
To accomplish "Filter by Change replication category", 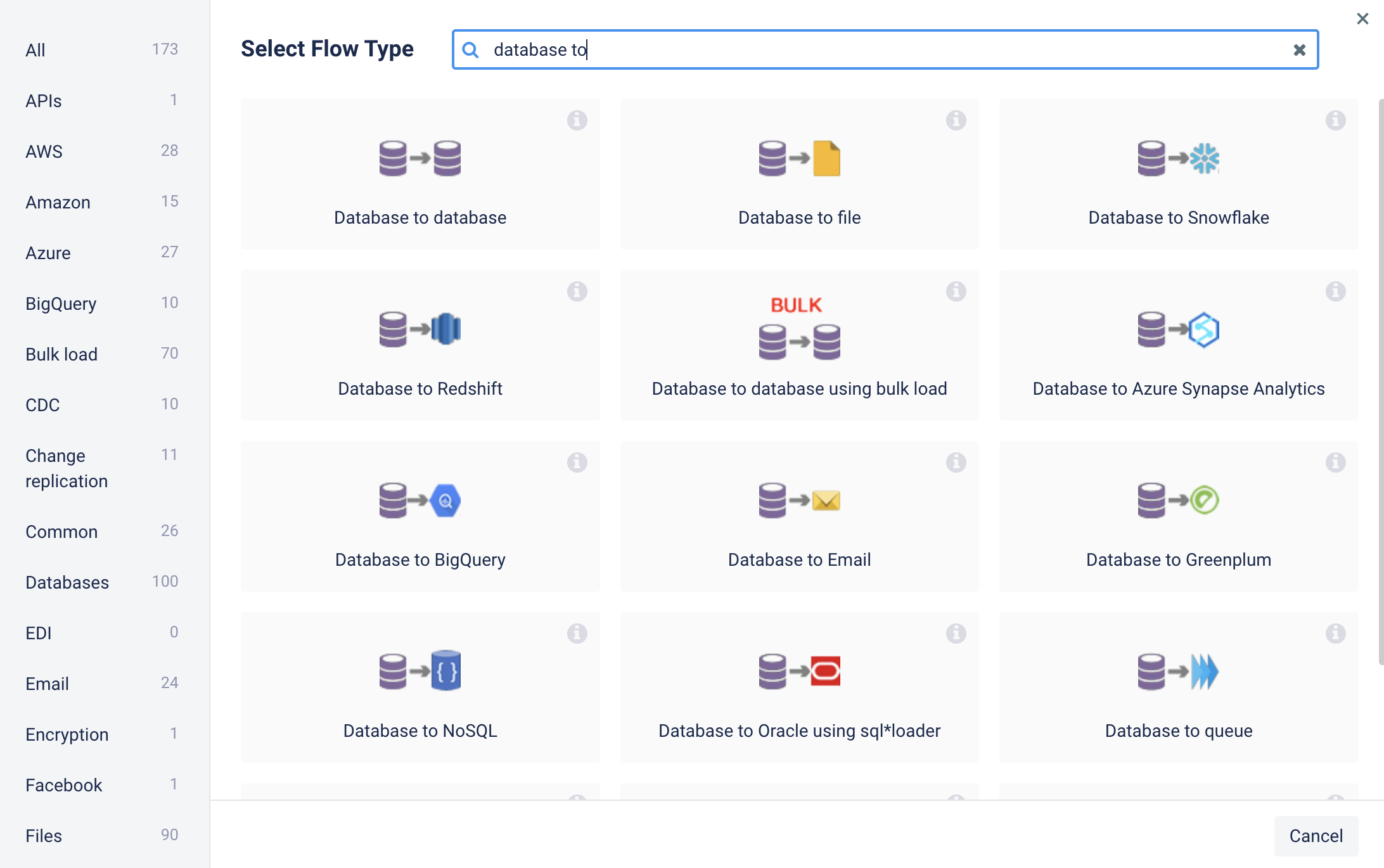I will pos(67,468).
